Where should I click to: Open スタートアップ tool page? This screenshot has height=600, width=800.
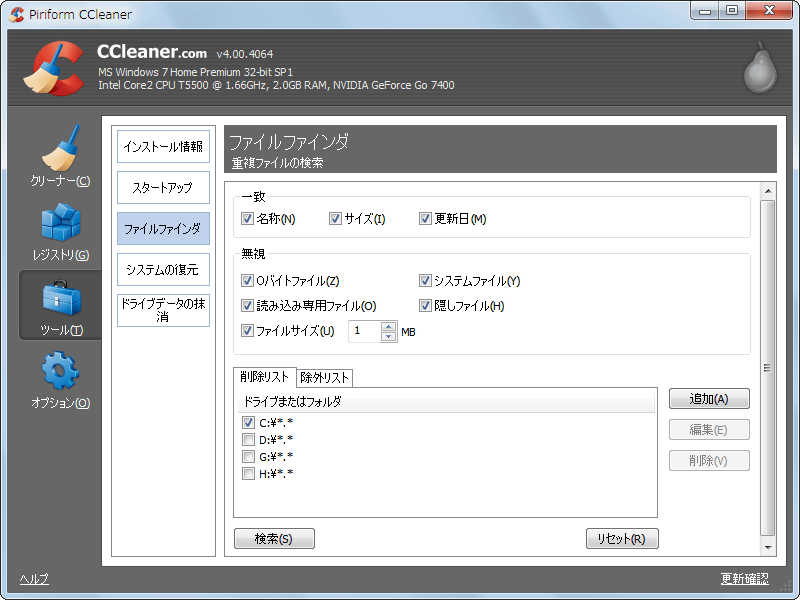tap(163, 187)
